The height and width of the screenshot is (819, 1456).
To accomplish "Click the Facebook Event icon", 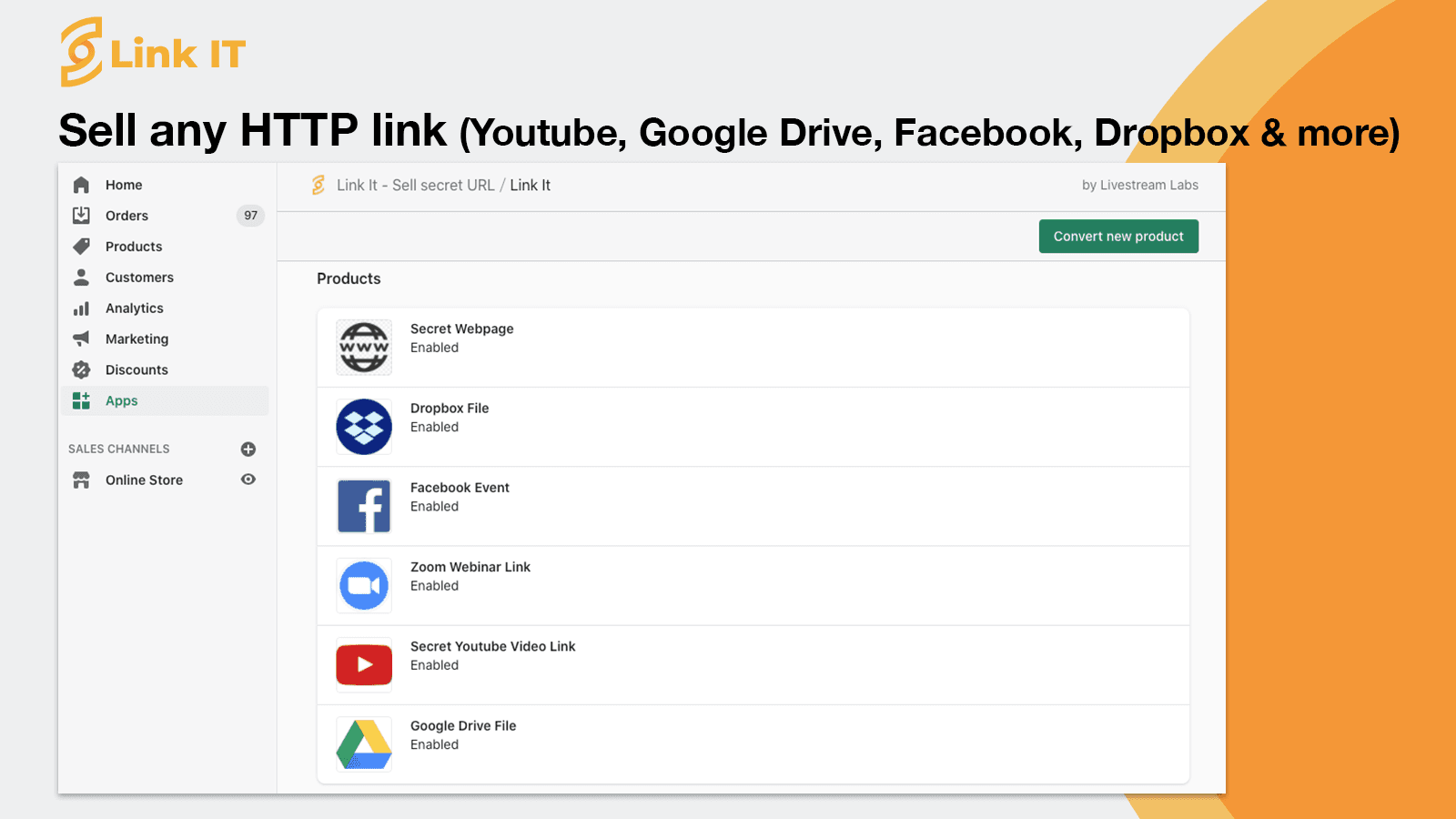I will (x=363, y=505).
